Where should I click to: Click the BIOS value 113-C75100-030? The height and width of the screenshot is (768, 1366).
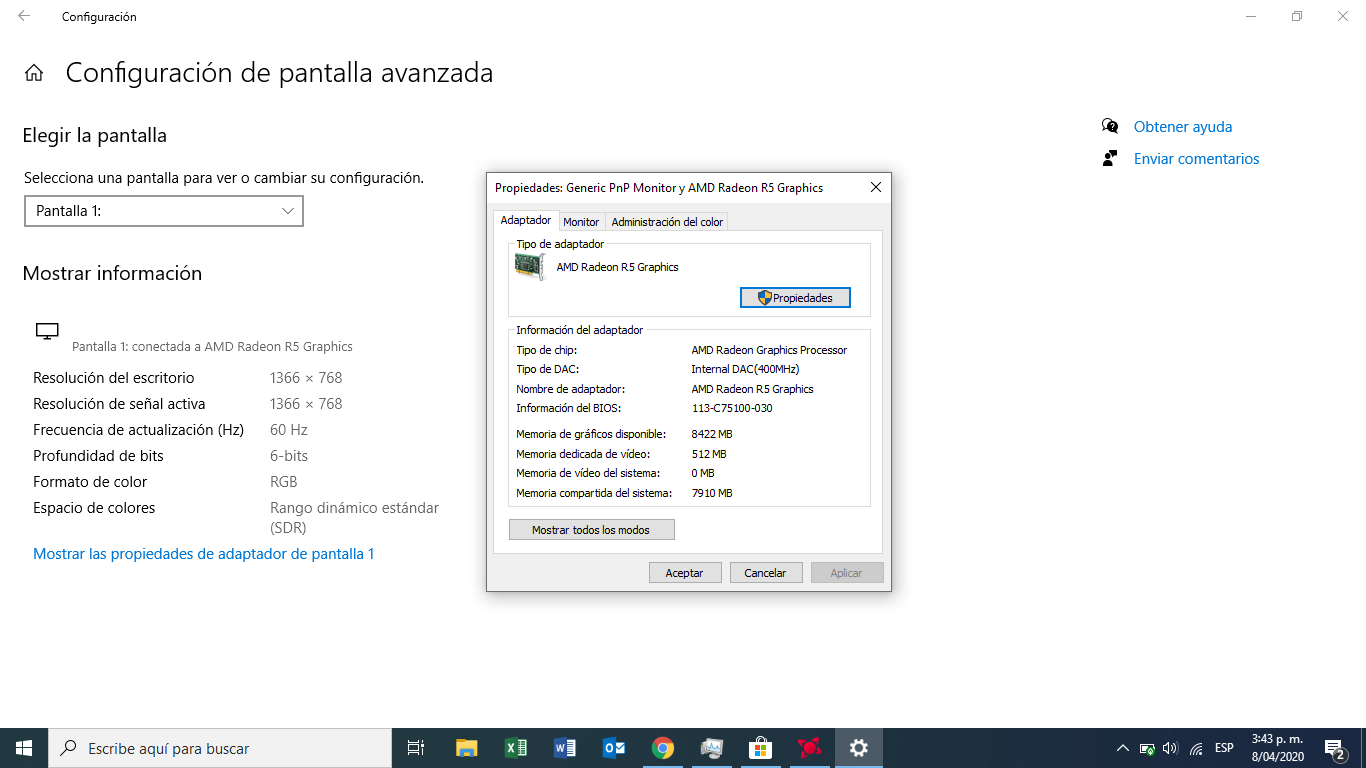(x=732, y=408)
